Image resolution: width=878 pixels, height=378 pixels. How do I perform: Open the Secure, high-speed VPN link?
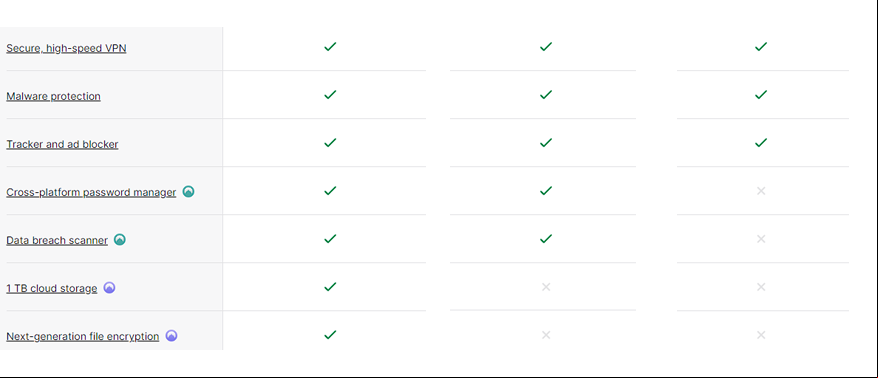(x=66, y=48)
